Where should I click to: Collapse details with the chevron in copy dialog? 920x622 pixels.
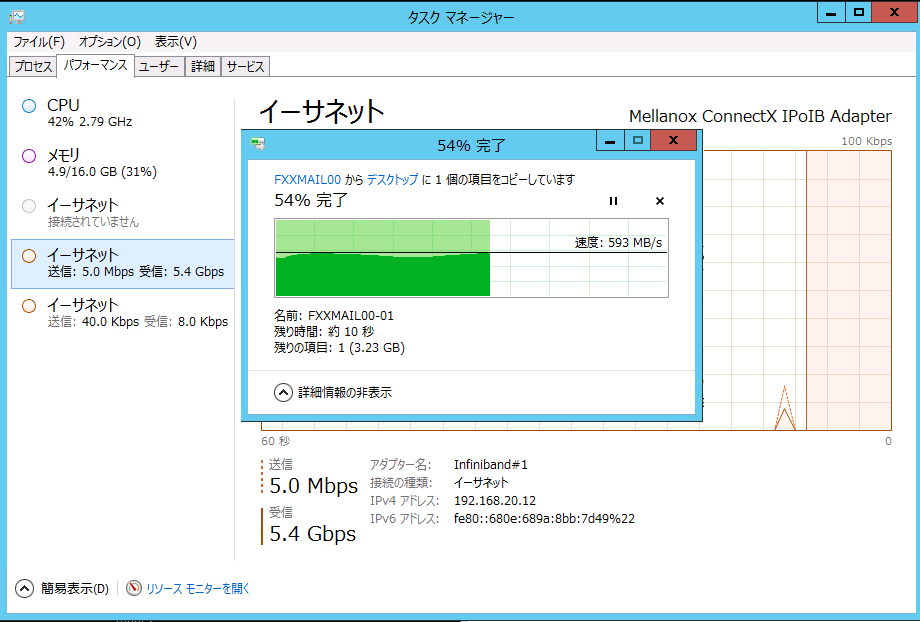[x=283, y=393]
